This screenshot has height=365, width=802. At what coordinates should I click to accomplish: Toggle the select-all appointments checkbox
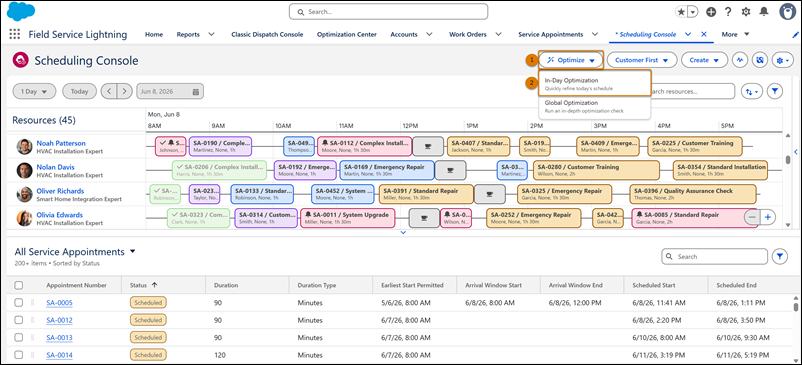click(x=18, y=285)
